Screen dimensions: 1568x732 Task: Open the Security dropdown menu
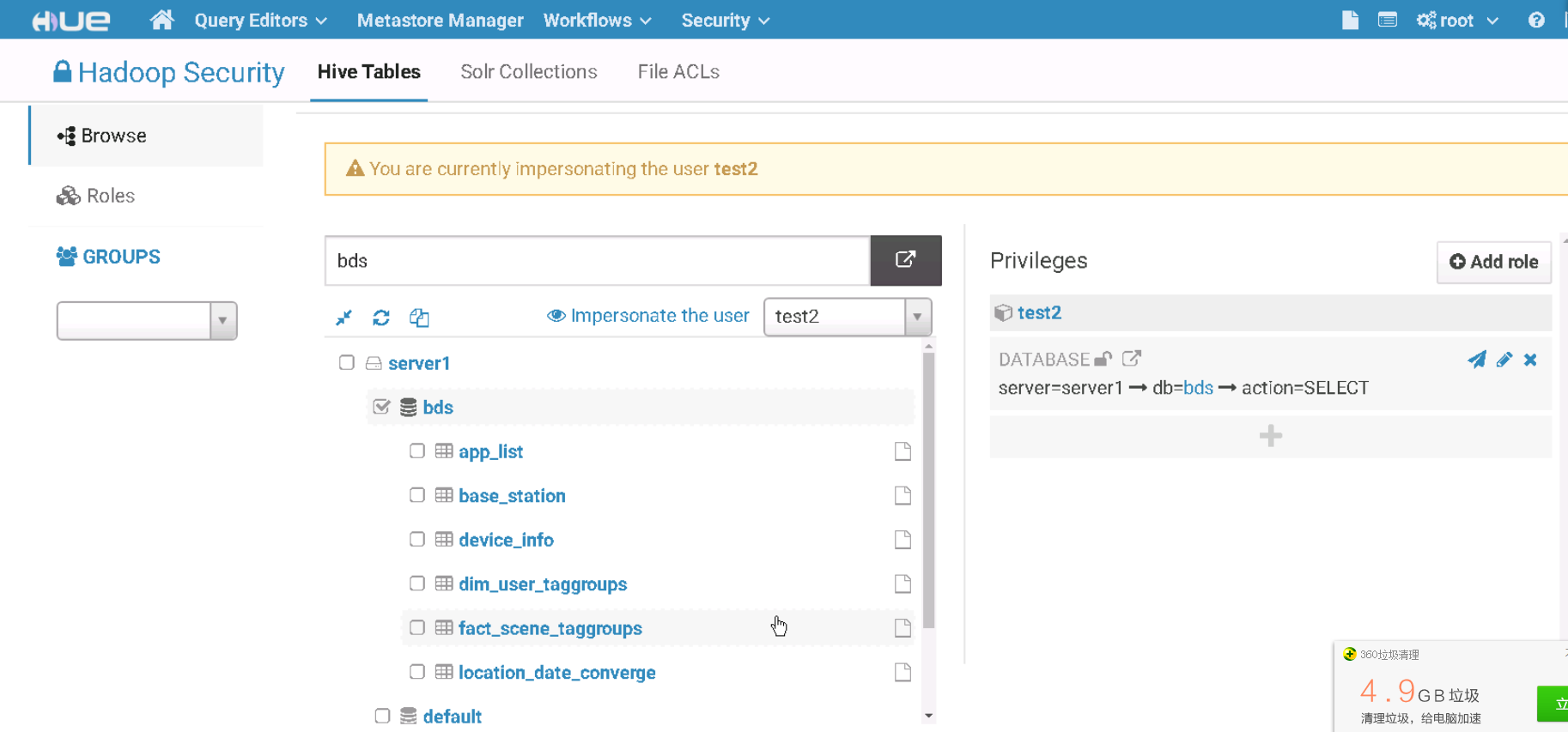725,21
